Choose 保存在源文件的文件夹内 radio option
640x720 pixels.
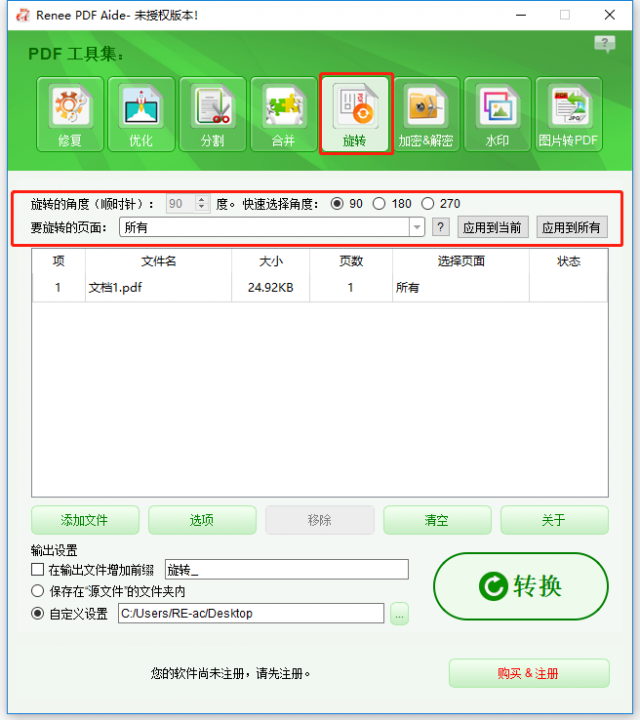coord(38,591)
